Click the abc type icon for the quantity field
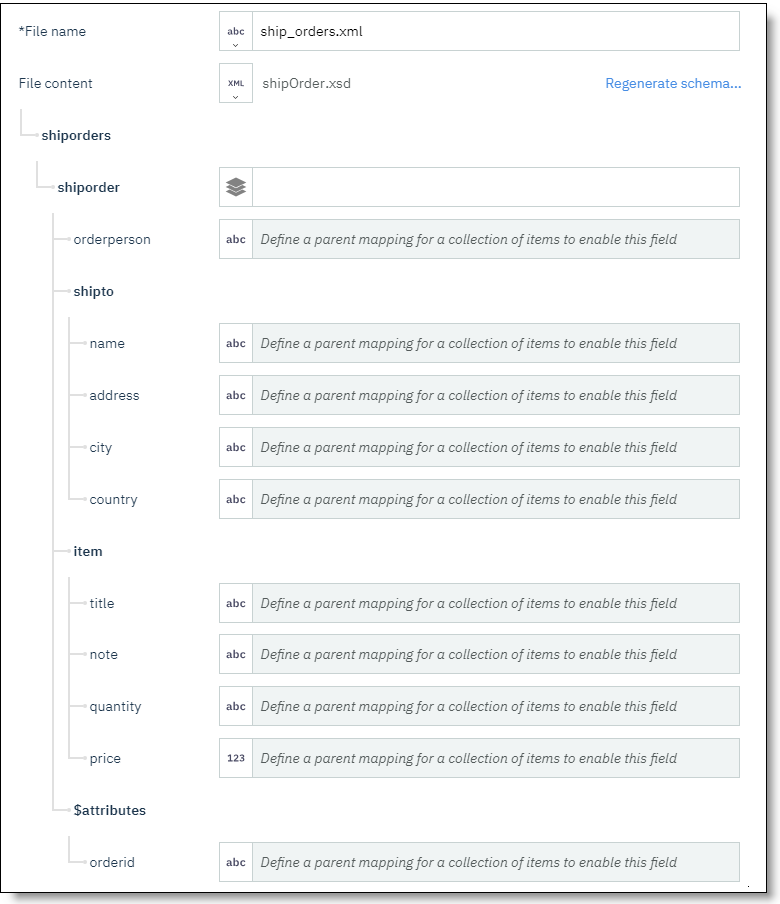This screenshot has height=904, width=780. tap(235, 706)
